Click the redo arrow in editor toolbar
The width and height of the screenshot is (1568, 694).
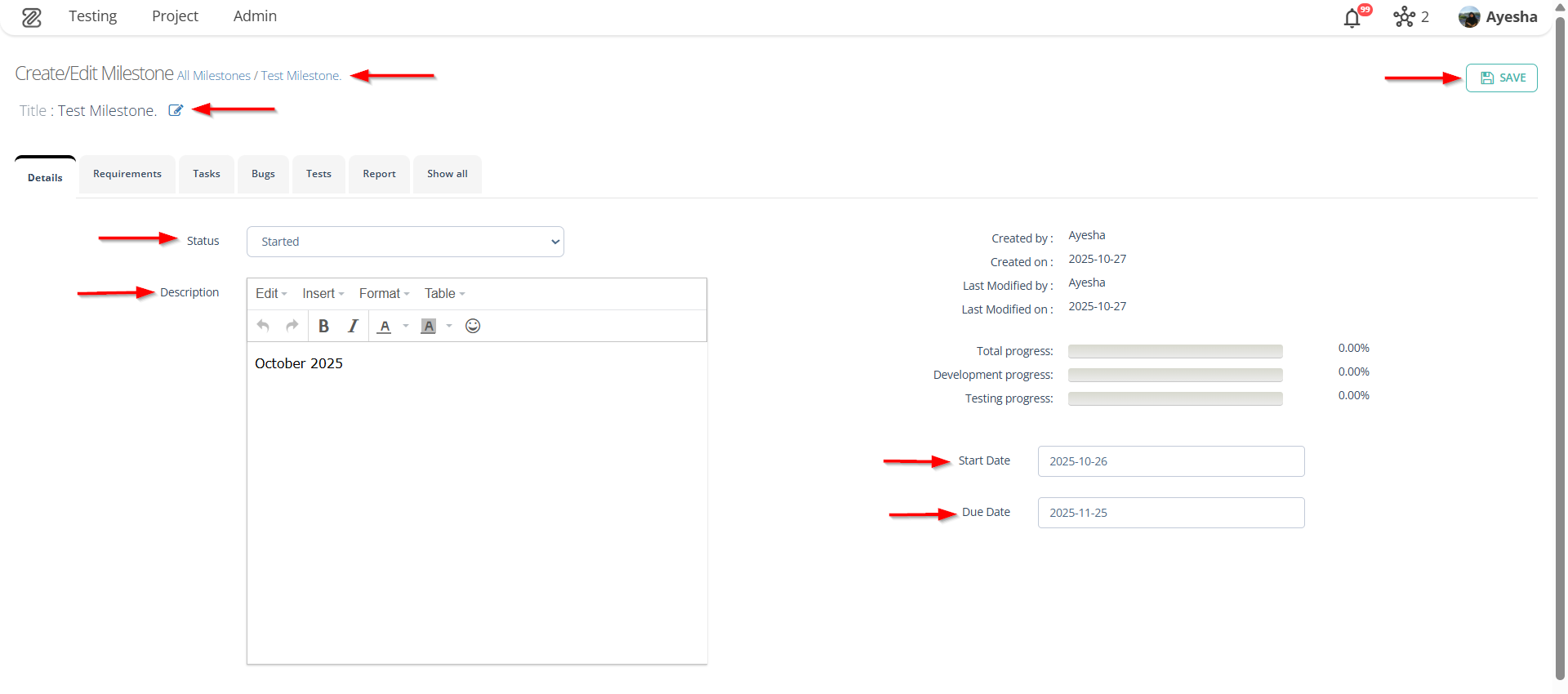(292, 326)
